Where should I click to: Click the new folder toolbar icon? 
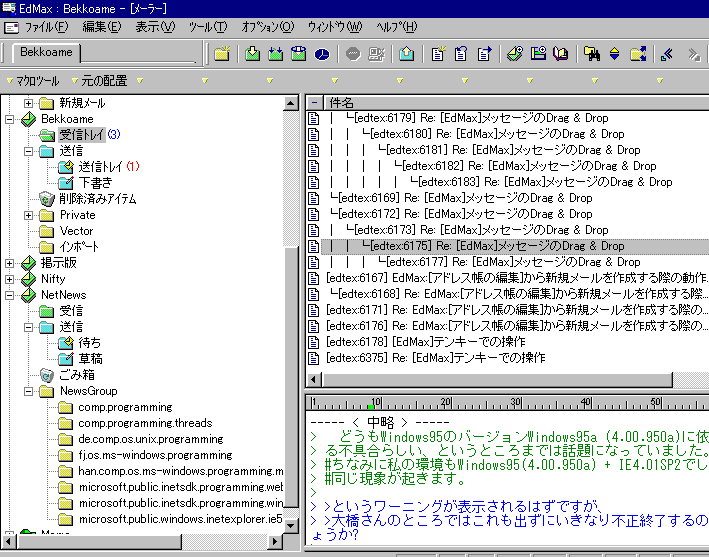[222, 54]
